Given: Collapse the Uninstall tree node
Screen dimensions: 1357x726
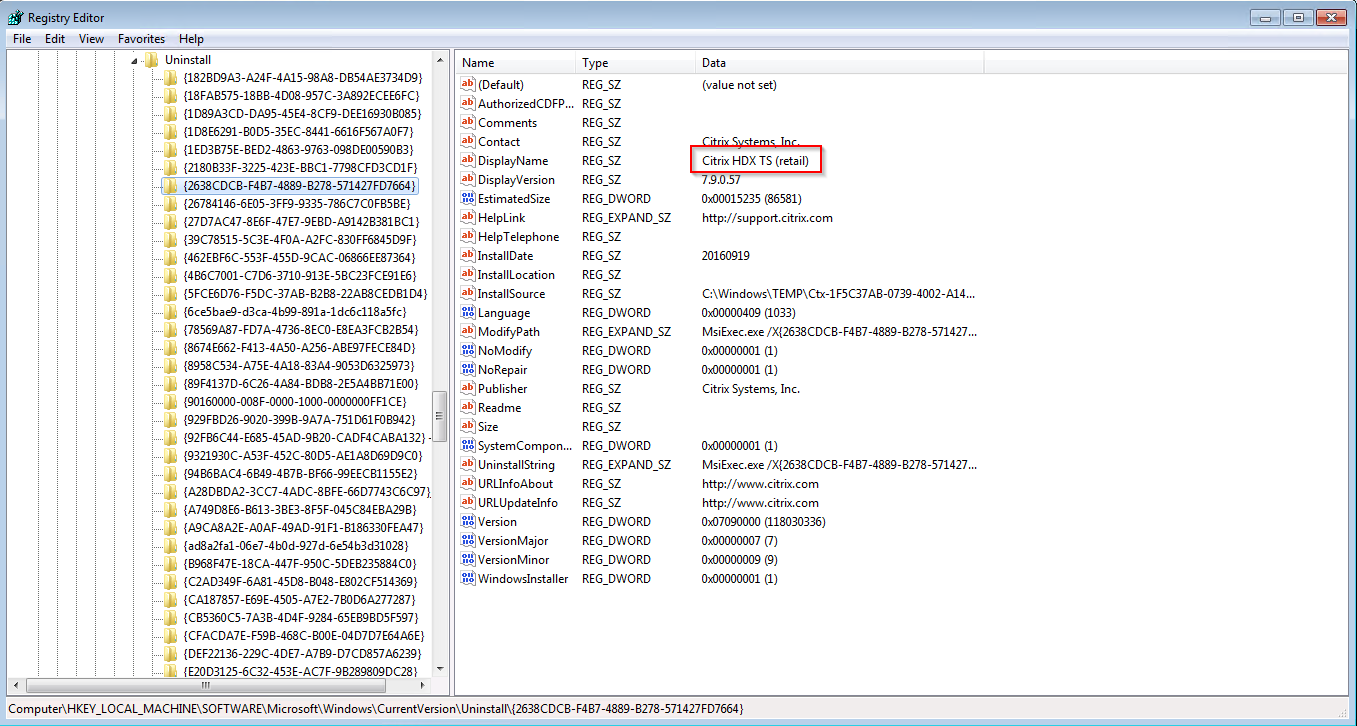Looking at the screenshot, I should (134, 60).
